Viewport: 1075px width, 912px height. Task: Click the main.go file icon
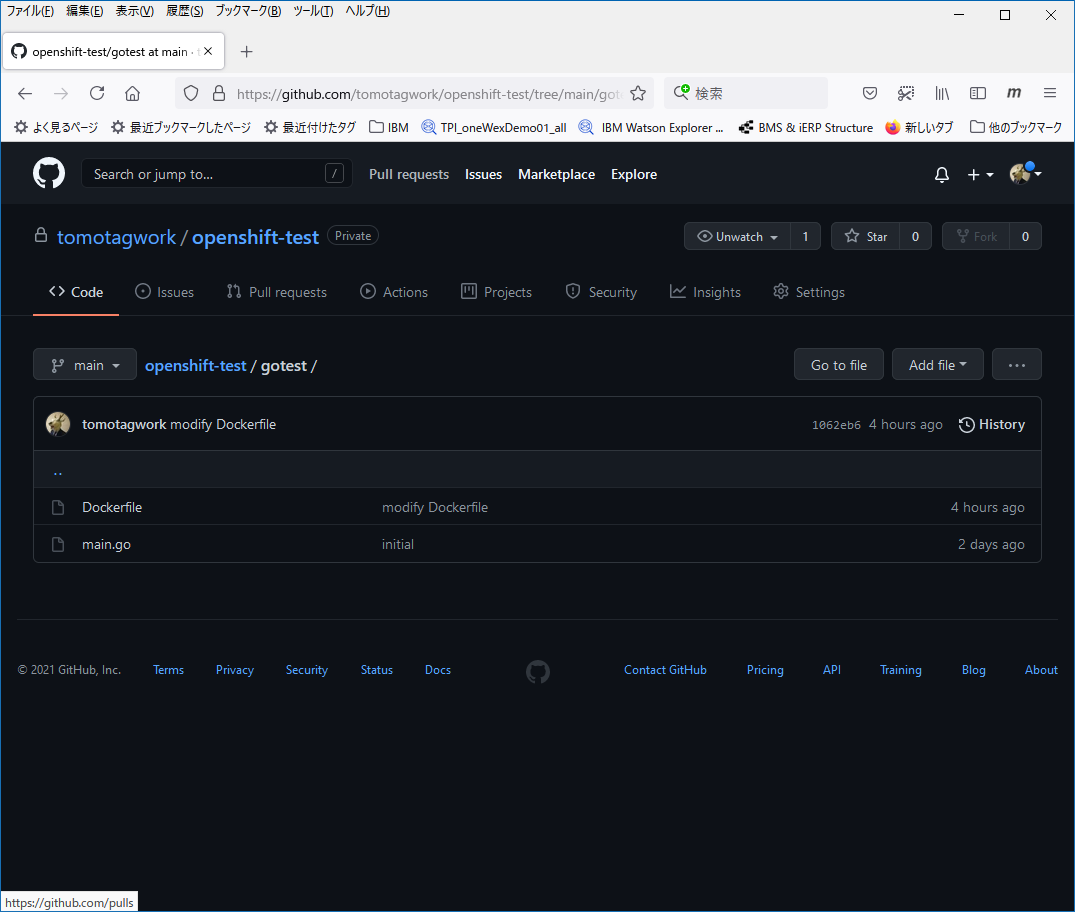click(x=58, y=544)
